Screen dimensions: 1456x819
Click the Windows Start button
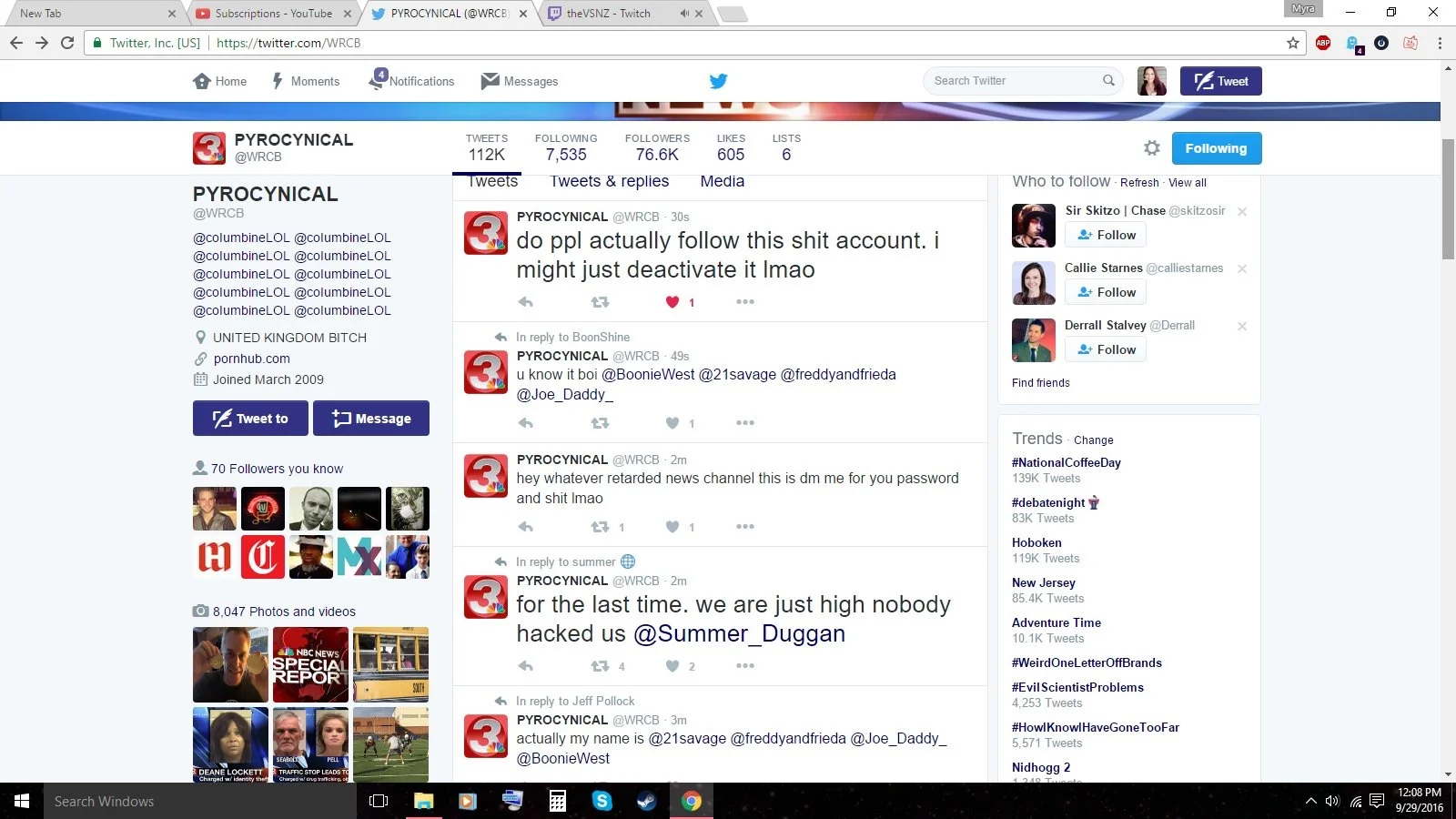coord(22,801)
